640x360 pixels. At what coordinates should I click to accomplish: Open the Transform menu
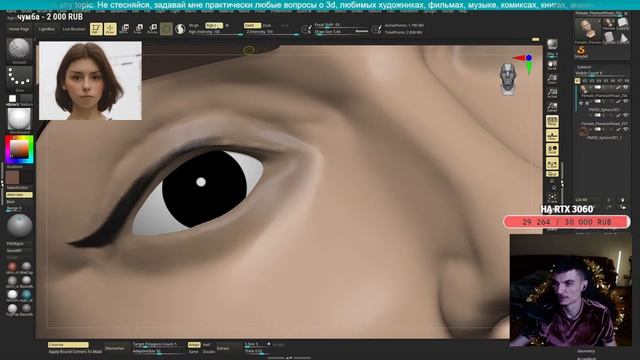tap(409, 11)
